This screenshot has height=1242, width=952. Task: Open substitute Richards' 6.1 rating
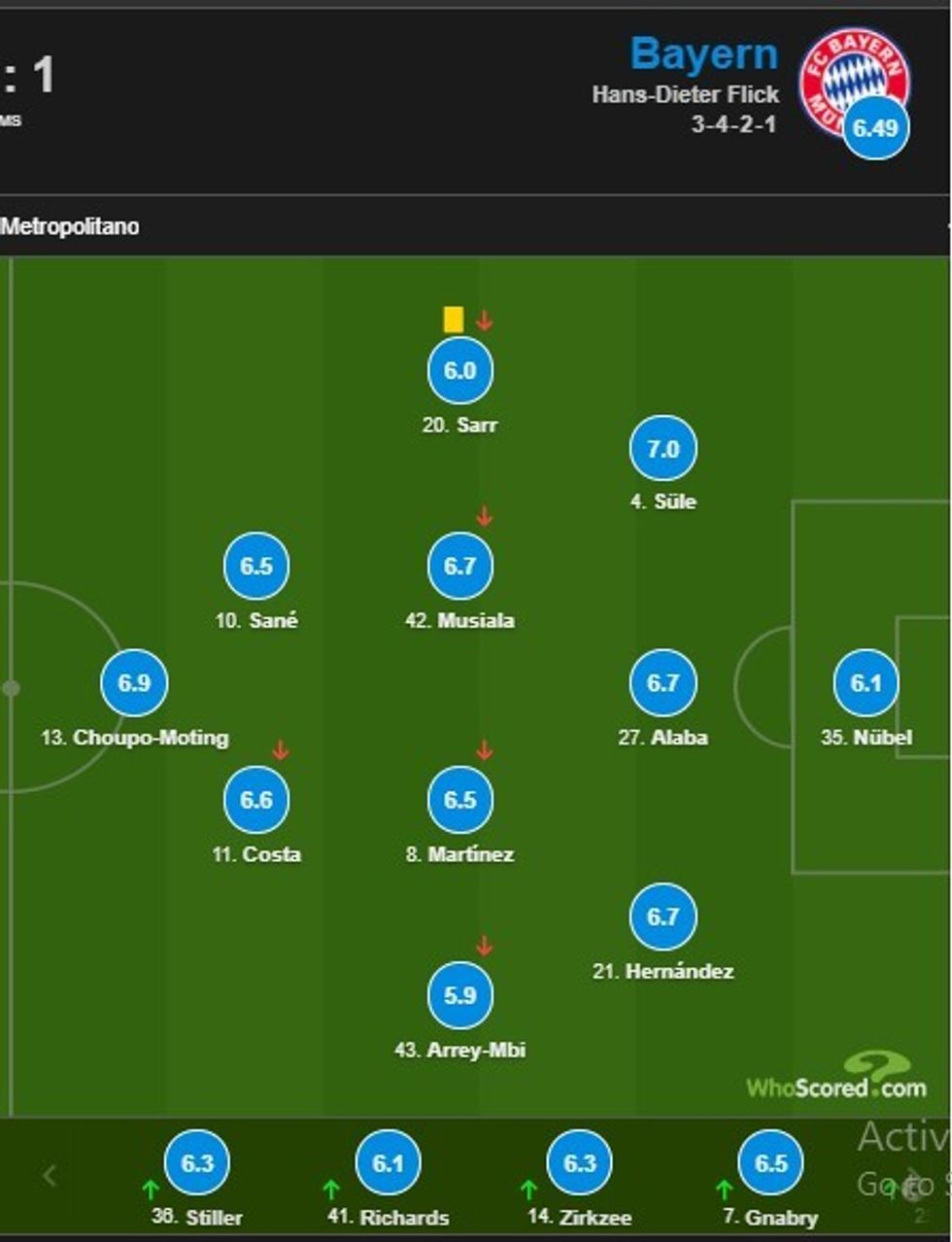389,1162
